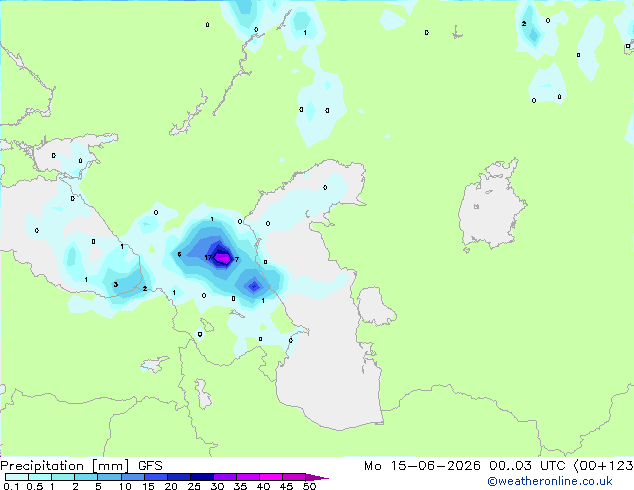Image resolution: width=634 pixels, height=490 pixels.
Task: Click the 25–30 mm dark navy legend box
Action: click(201, 477)
